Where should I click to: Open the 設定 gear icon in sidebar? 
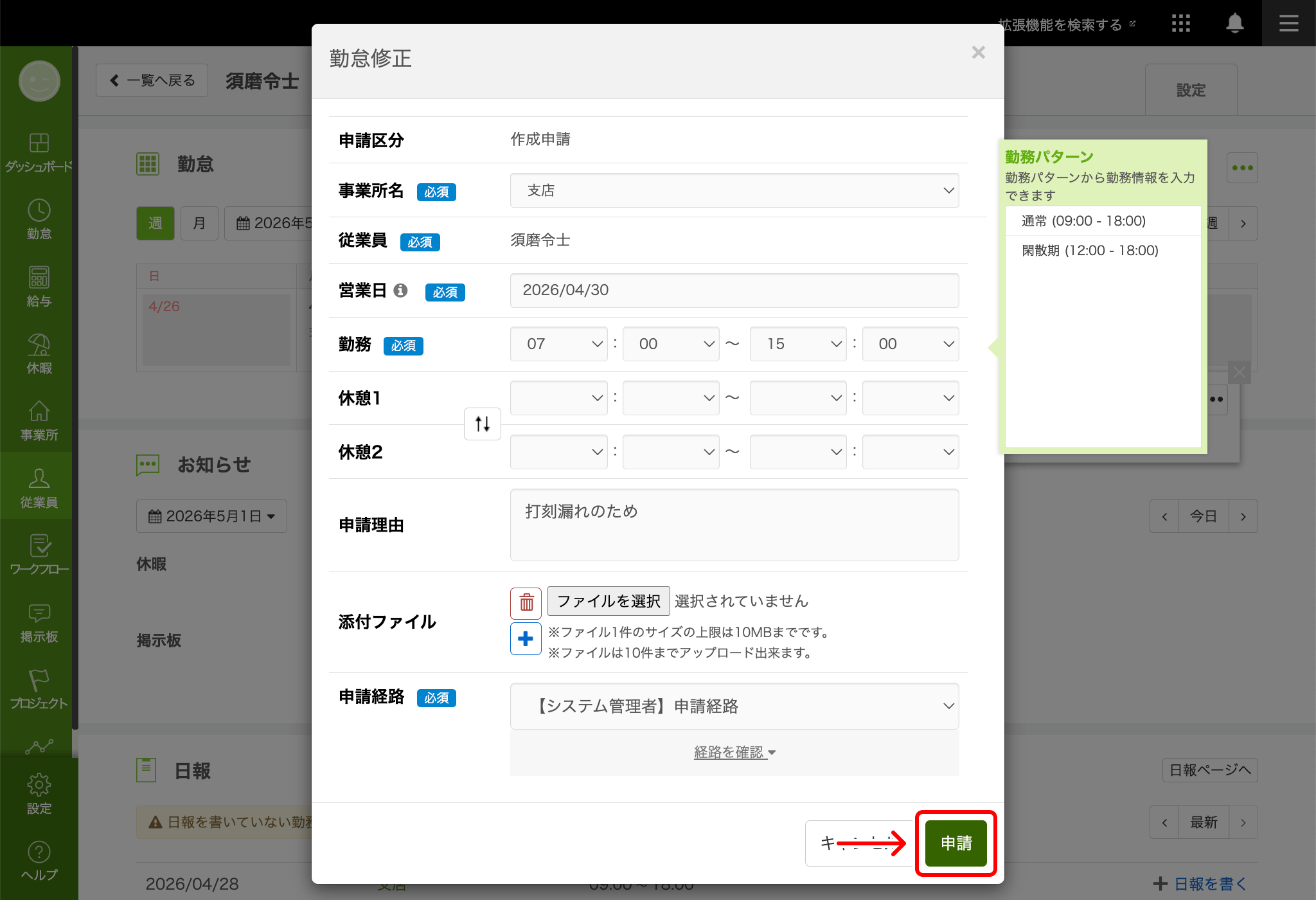coord(39,794)
